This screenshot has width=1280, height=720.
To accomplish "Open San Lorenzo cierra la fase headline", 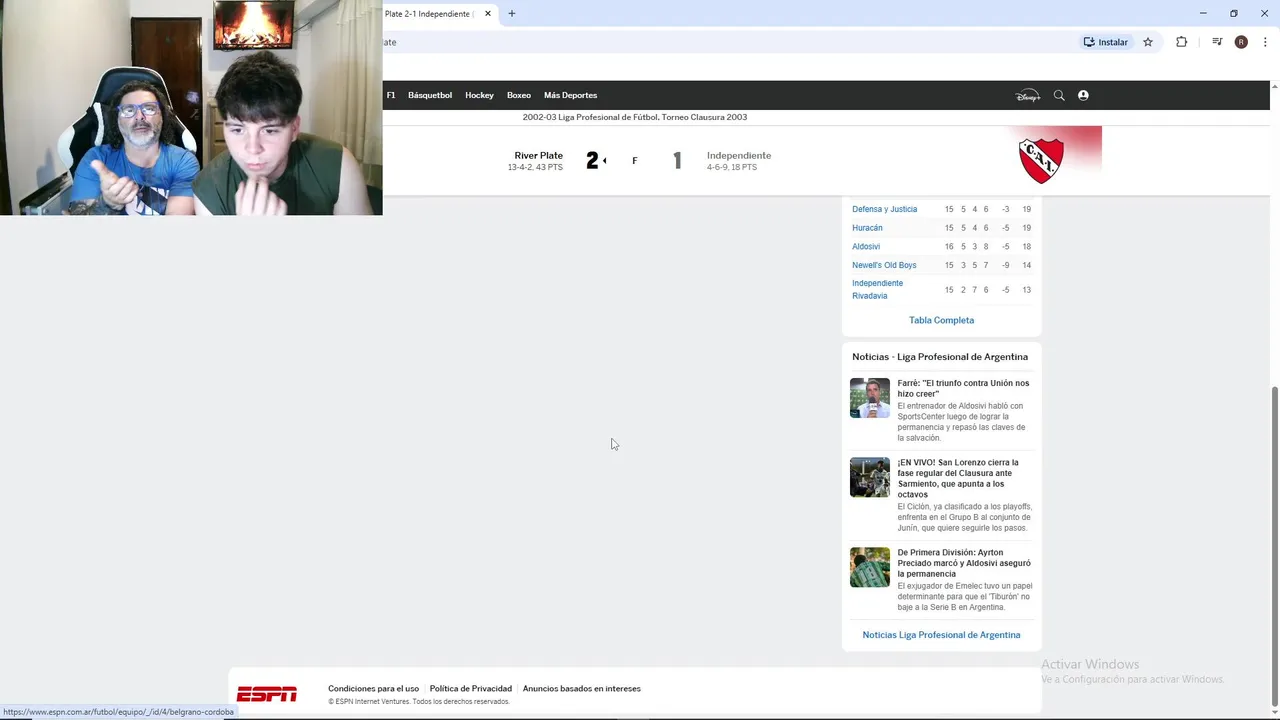I will coord(958,478).
